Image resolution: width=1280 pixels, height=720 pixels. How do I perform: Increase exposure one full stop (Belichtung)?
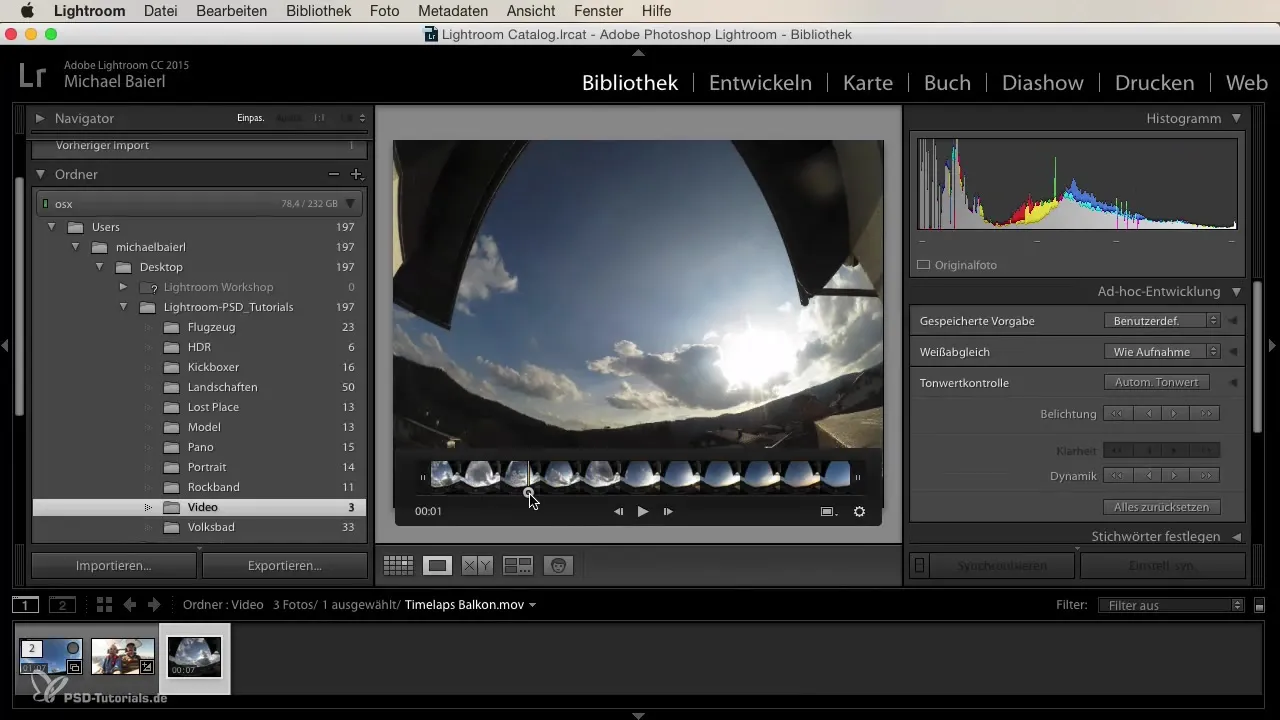tap(1206, 413)
